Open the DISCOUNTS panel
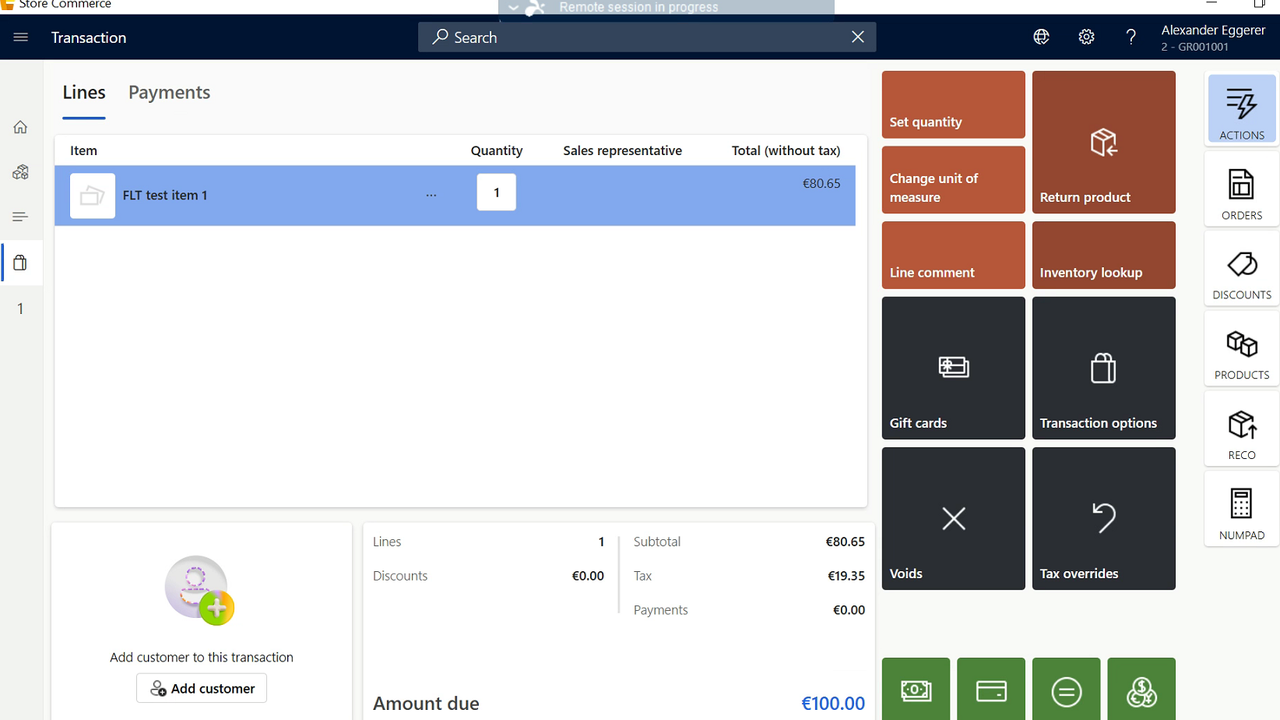 (x=1241, y=270)
